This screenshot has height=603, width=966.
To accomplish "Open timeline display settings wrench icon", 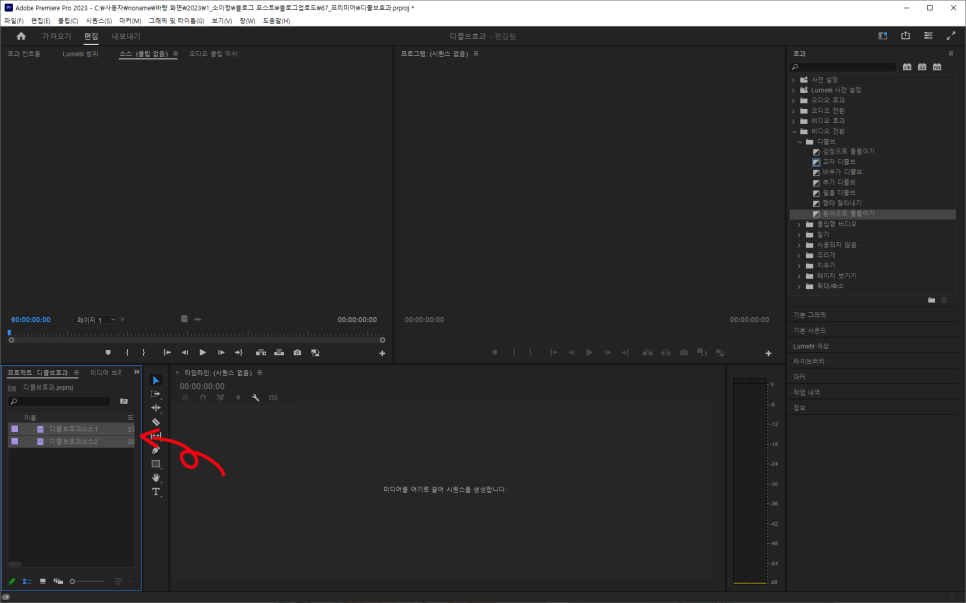I will [255, 397].
